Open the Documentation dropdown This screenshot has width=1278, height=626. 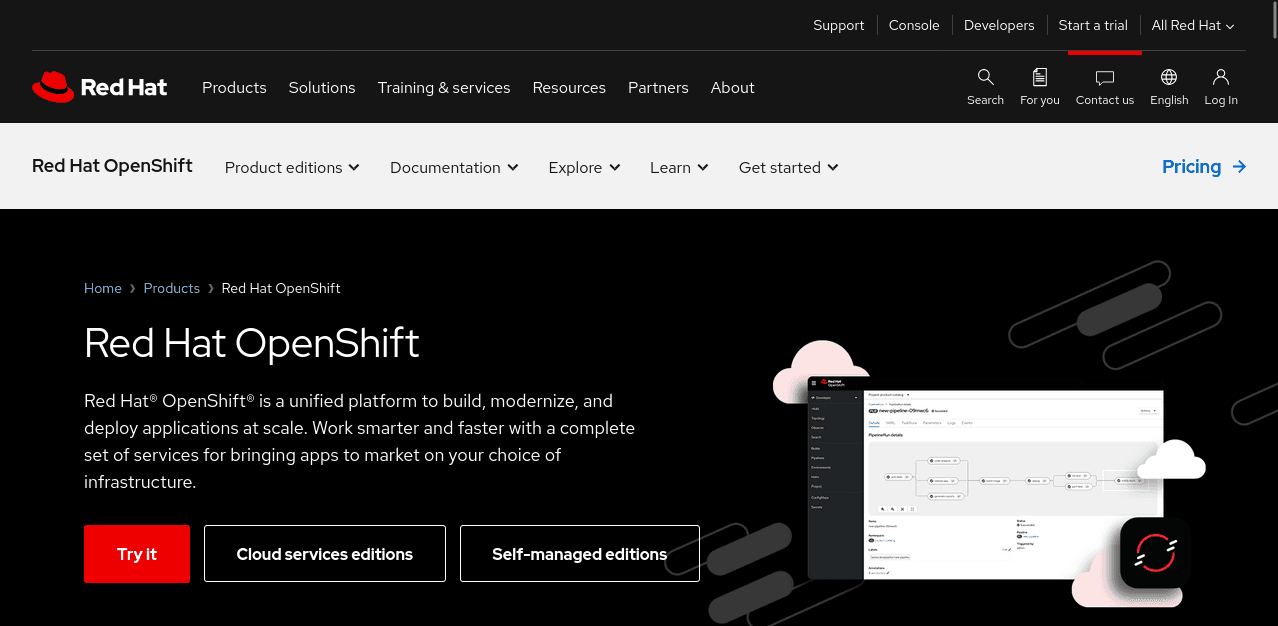[453, 167]
